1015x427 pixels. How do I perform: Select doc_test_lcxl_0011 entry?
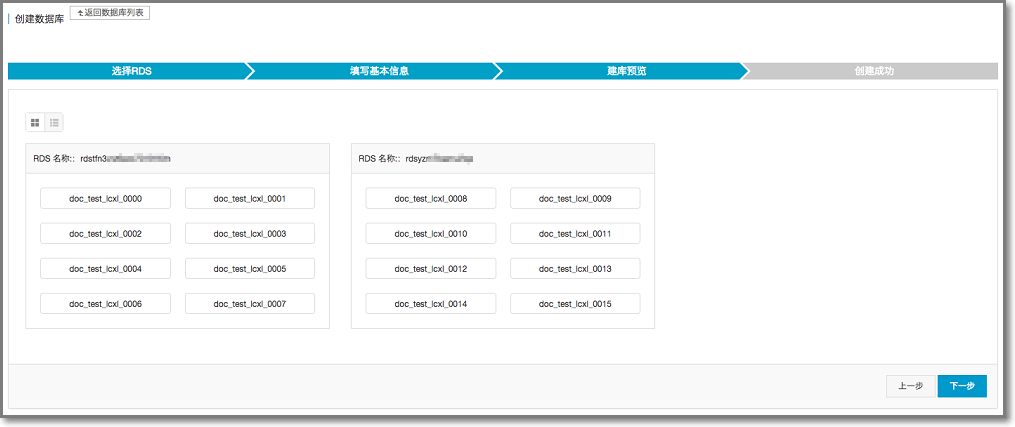pyautogui.click(x=575, y=234)
